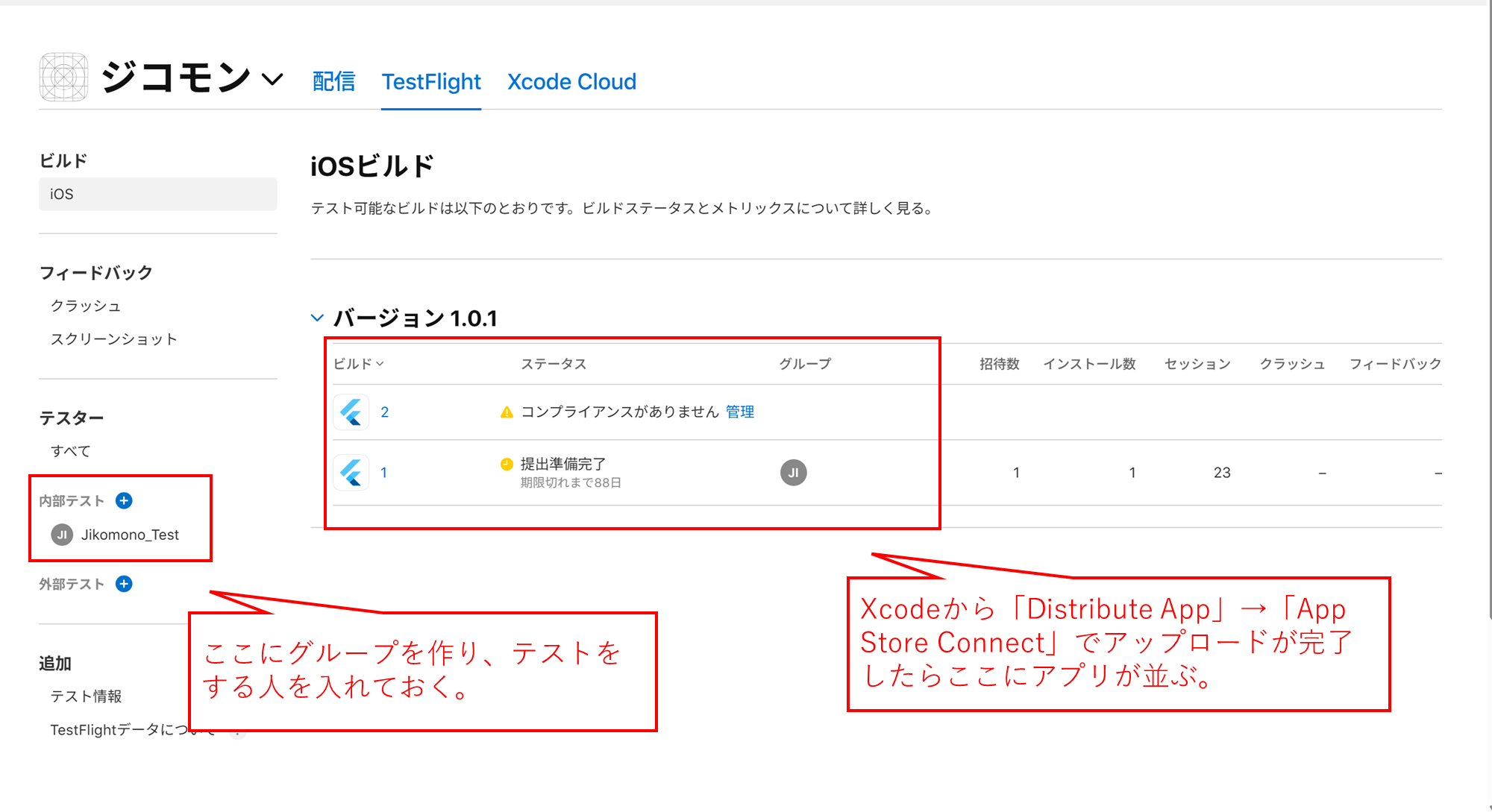Click Flutter icon of build 1

(351, 473)
